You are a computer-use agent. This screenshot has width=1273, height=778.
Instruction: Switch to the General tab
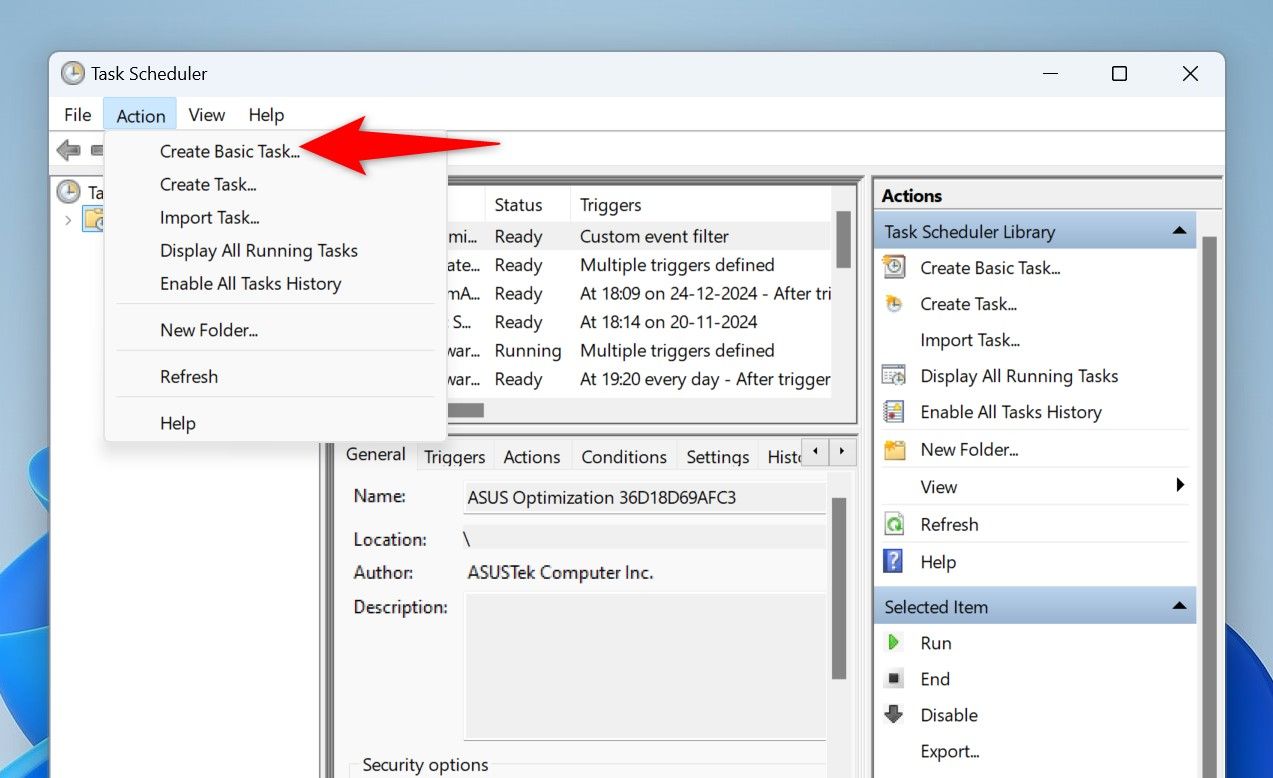pyautogui.click(x=375, y=454)
